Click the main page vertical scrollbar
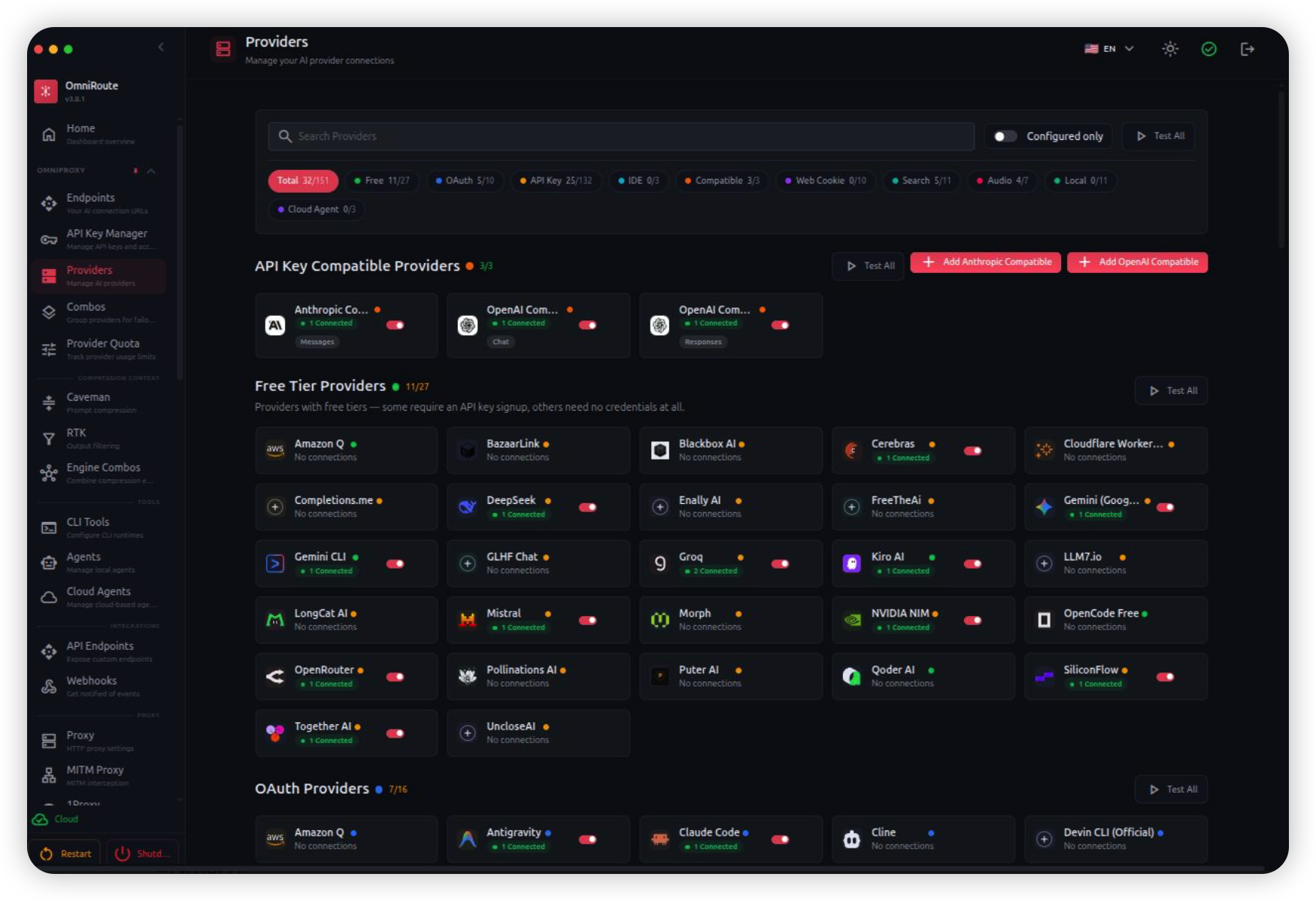Image resolution: width=1316 pixels, height=901 pixels. pos(1281,170)
